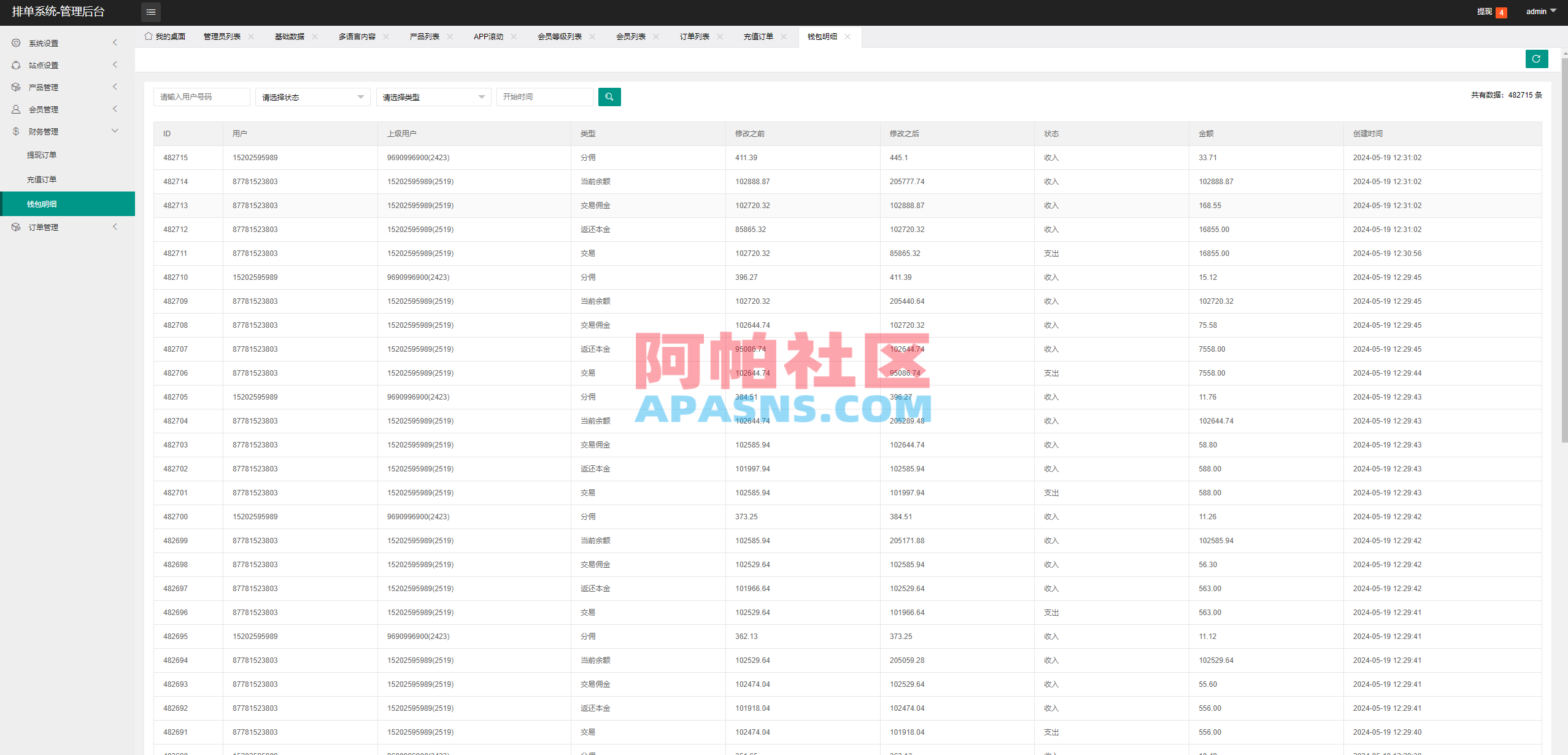
Task: Select 充值订单 in the sidebar
Action: (42, 179)
